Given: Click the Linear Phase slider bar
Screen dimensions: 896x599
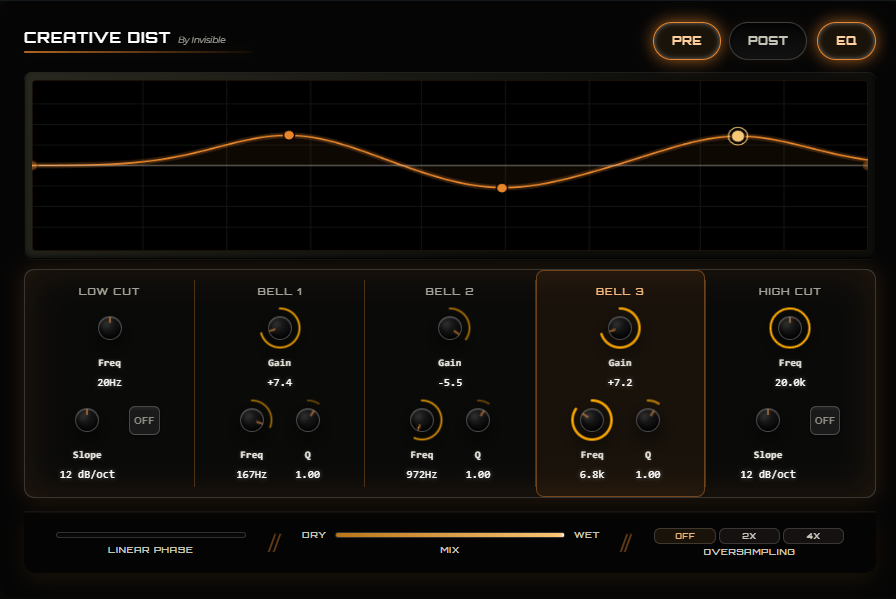Looking at the screenshot, I should click(151, 535).
